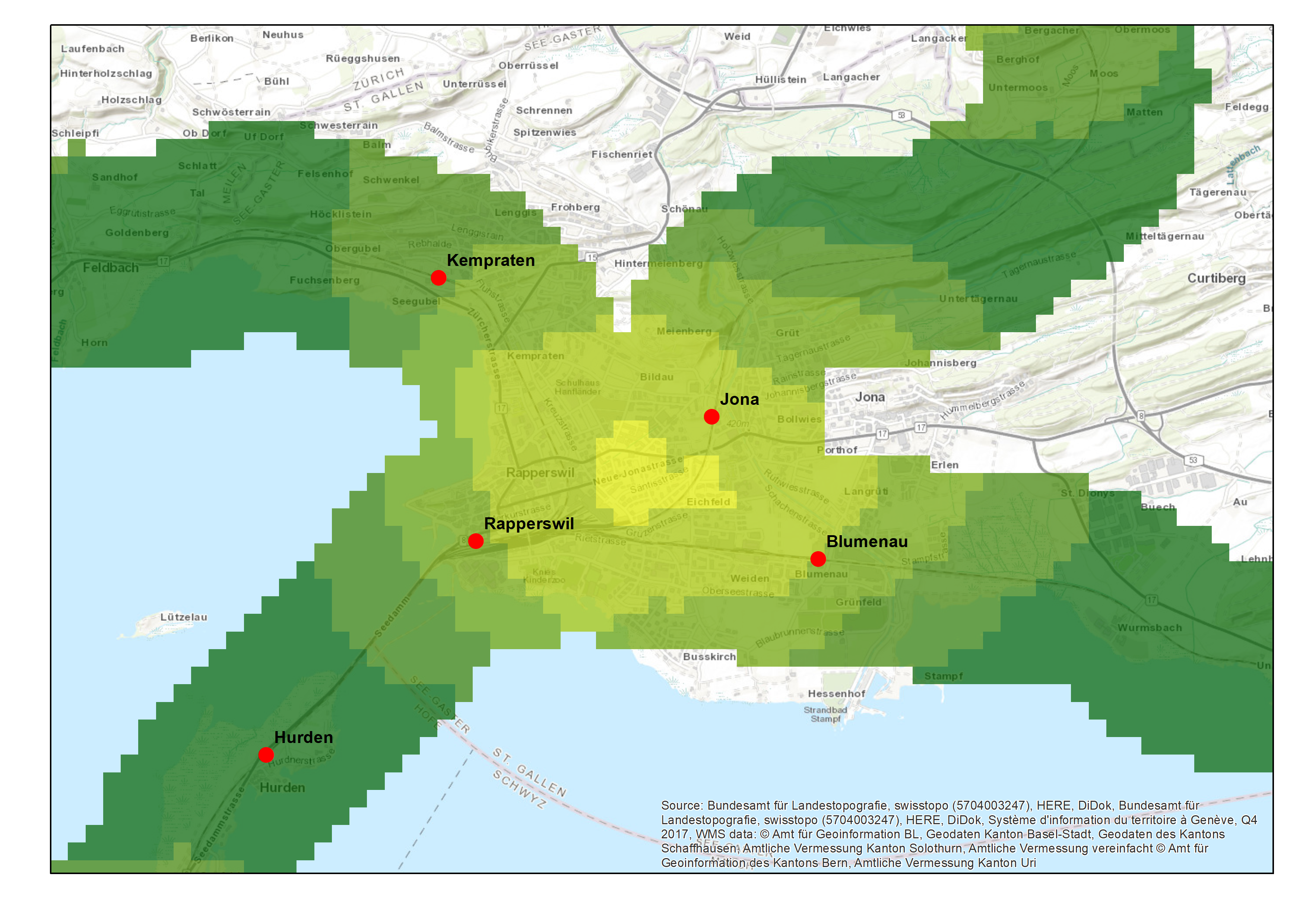Click the Curtiberg place label
This screenshot has width=1306, height=924.
[1216, 278]
